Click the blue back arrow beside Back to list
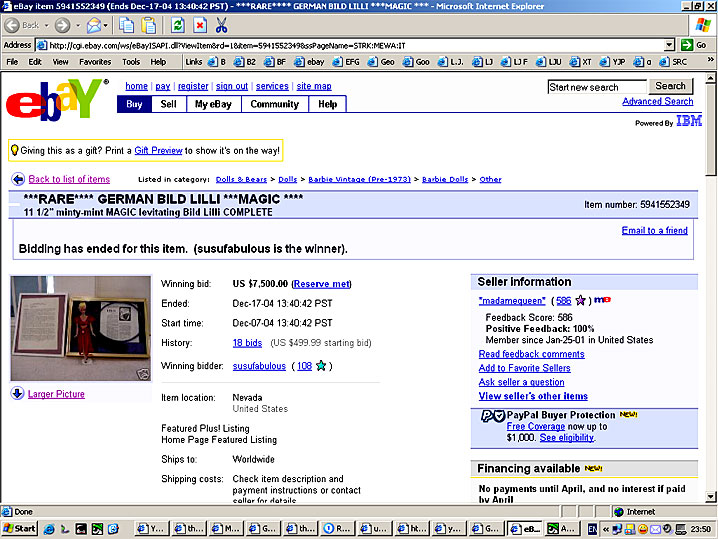 (x=18, y=179)
